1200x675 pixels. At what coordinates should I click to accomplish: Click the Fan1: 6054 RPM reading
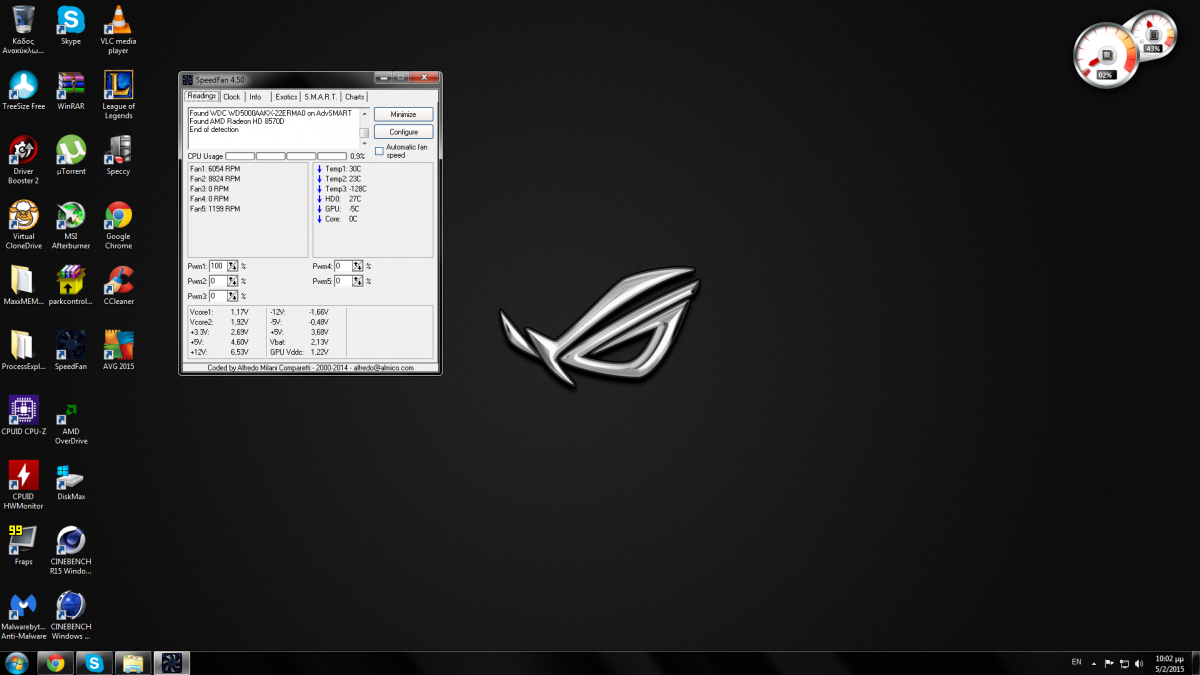(215, 169)
